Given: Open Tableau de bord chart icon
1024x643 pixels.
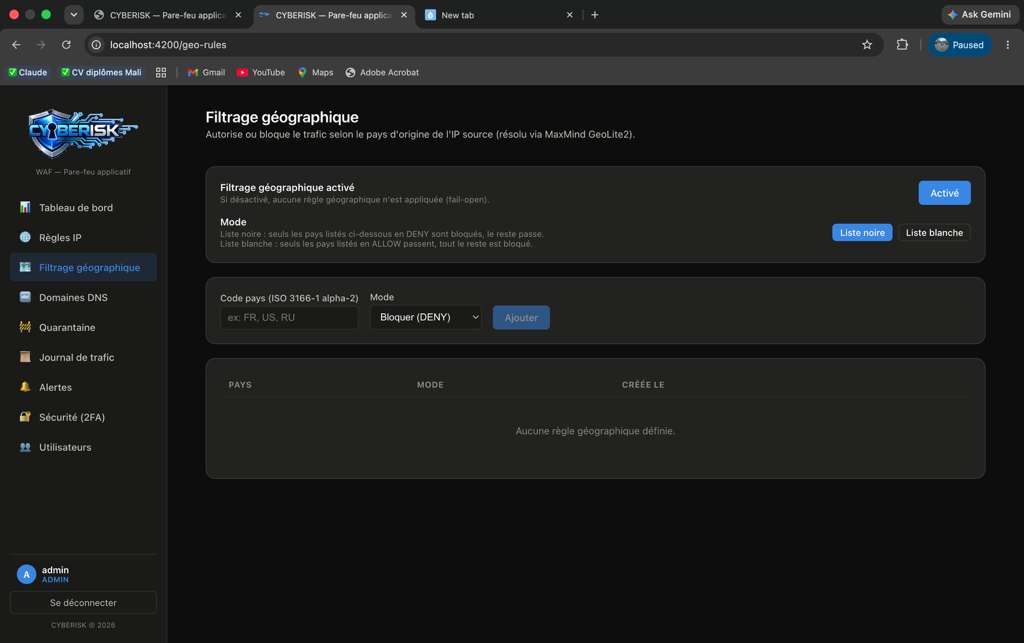Looking at the screenshot, I should point(25,207).
